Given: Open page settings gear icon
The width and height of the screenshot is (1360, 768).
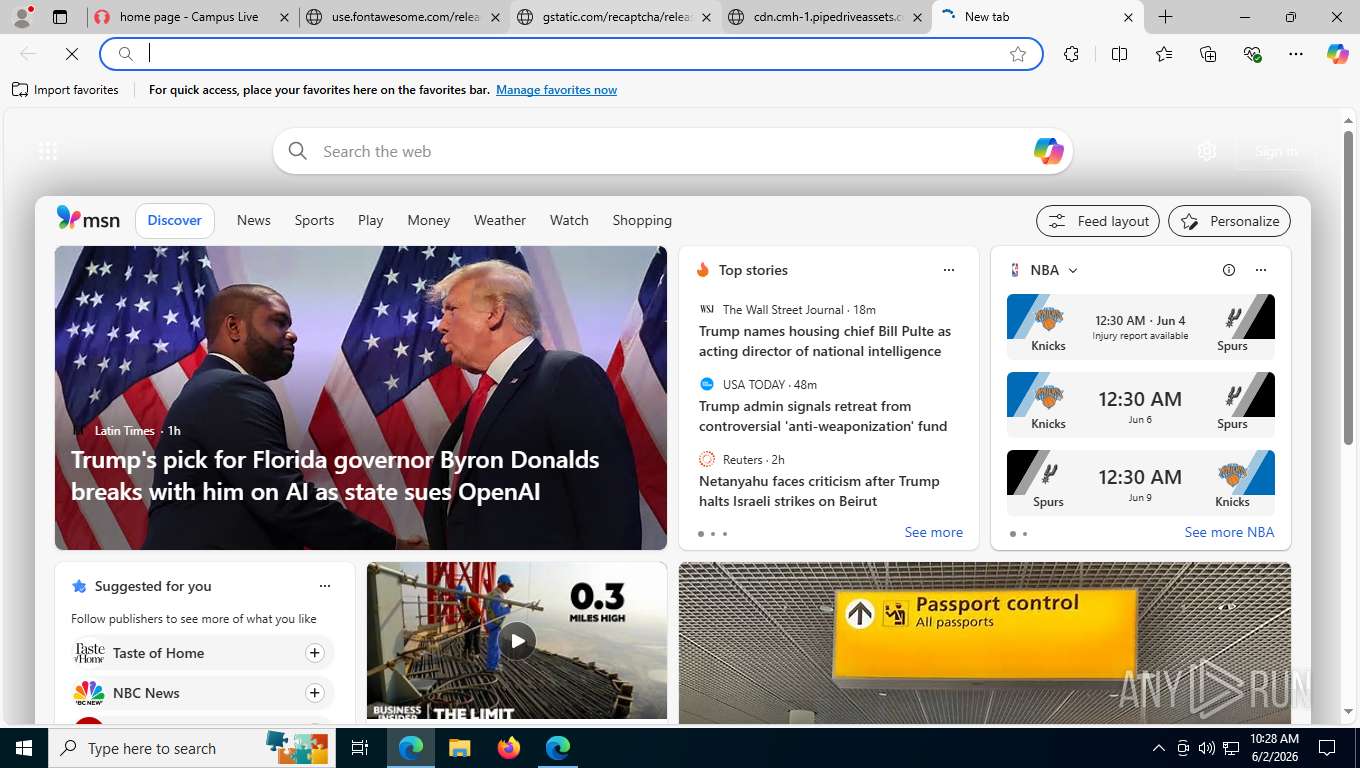Looking at the screenshot, I should 1207,151.
